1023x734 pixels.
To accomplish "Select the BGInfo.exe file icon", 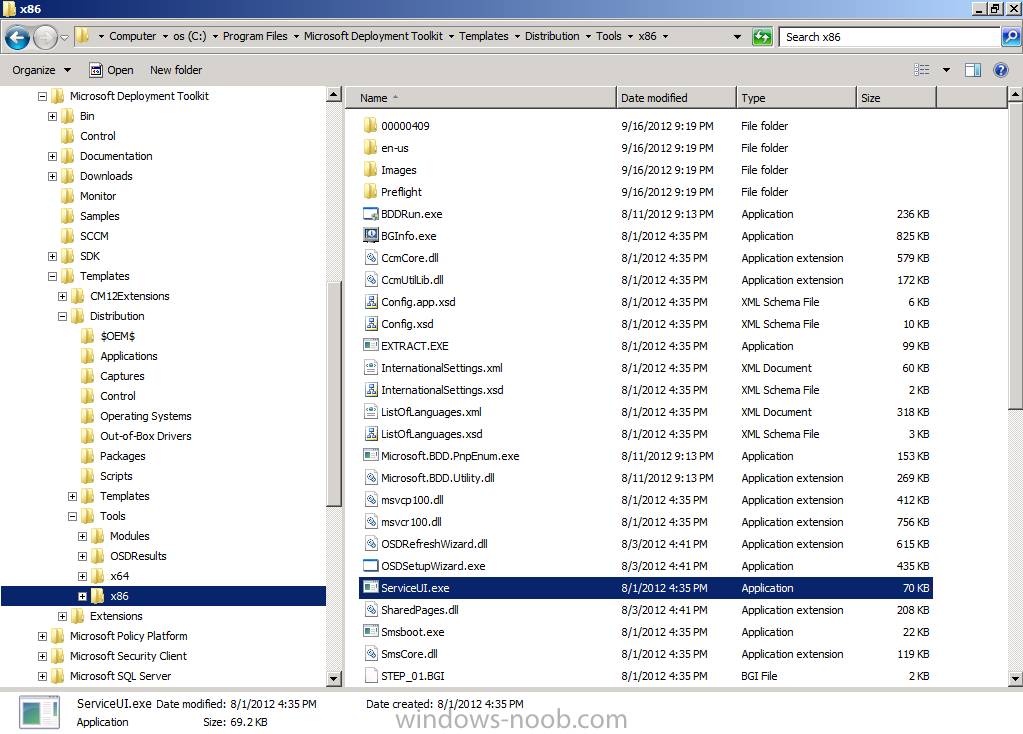I will [371, 236].
